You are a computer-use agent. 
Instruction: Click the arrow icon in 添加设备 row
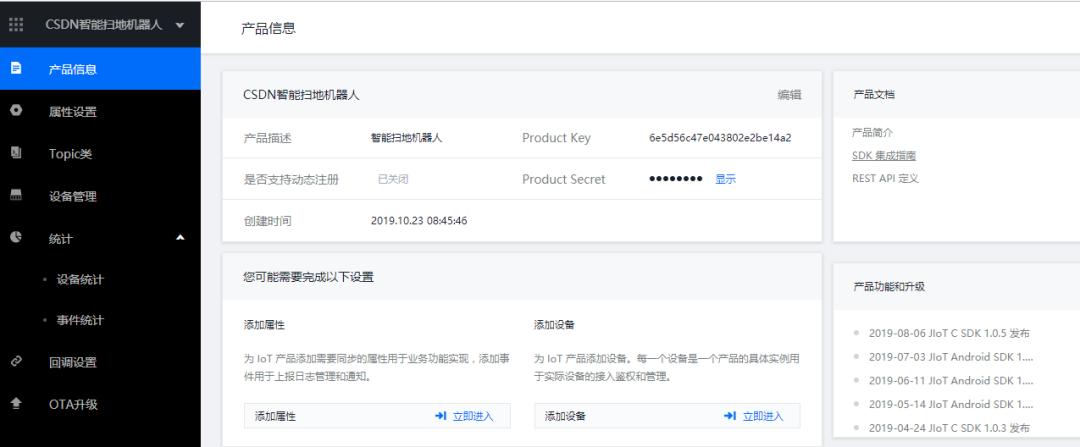tap(730, 416)
